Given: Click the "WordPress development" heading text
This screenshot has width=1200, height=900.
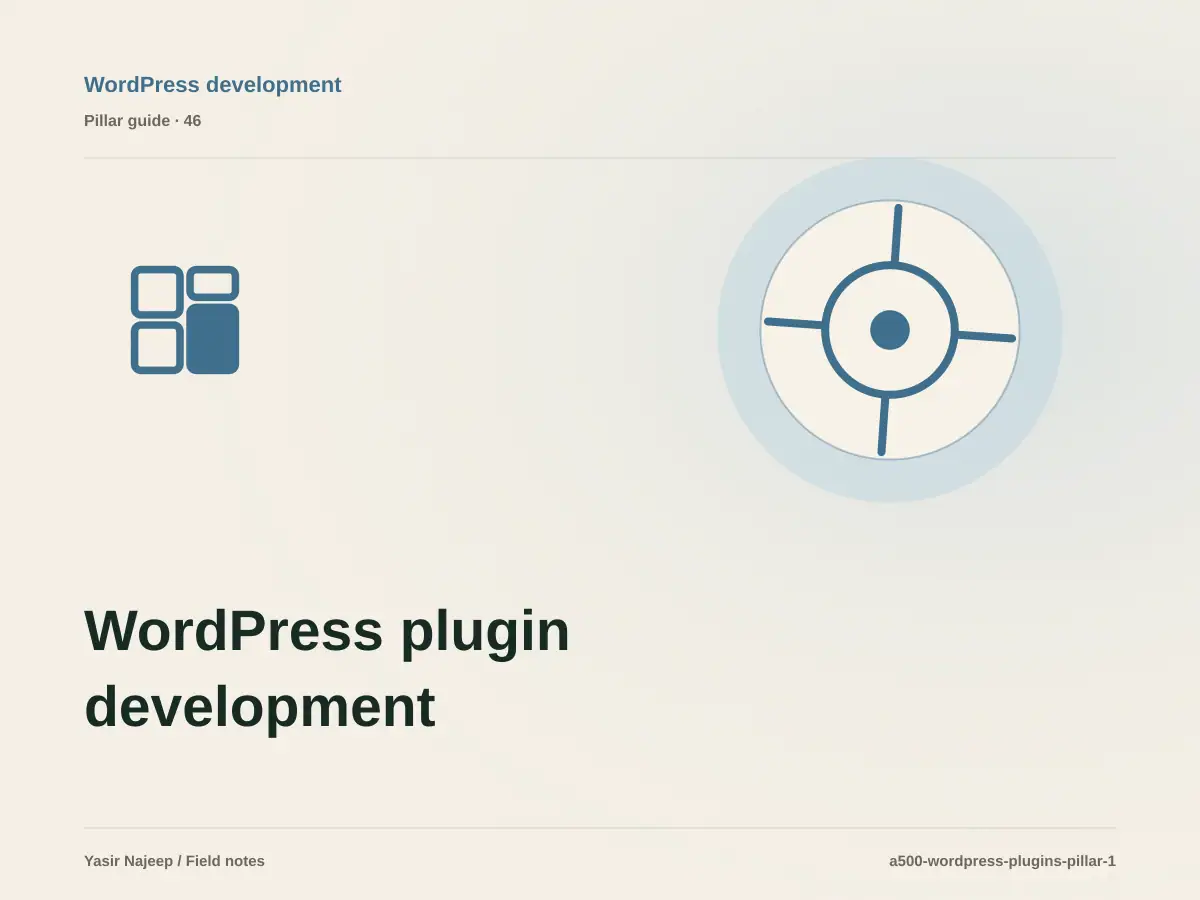Looking at the screenshot, I should click(213, 85).
